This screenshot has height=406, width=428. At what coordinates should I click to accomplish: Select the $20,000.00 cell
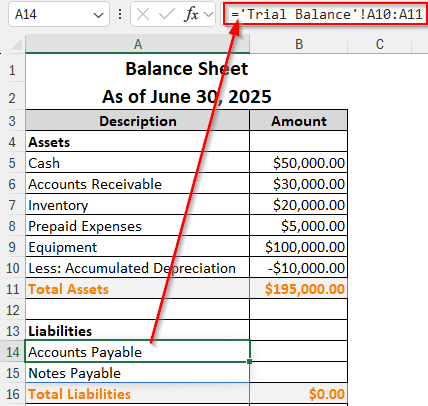pyautogui.click(x=299, y=205)
